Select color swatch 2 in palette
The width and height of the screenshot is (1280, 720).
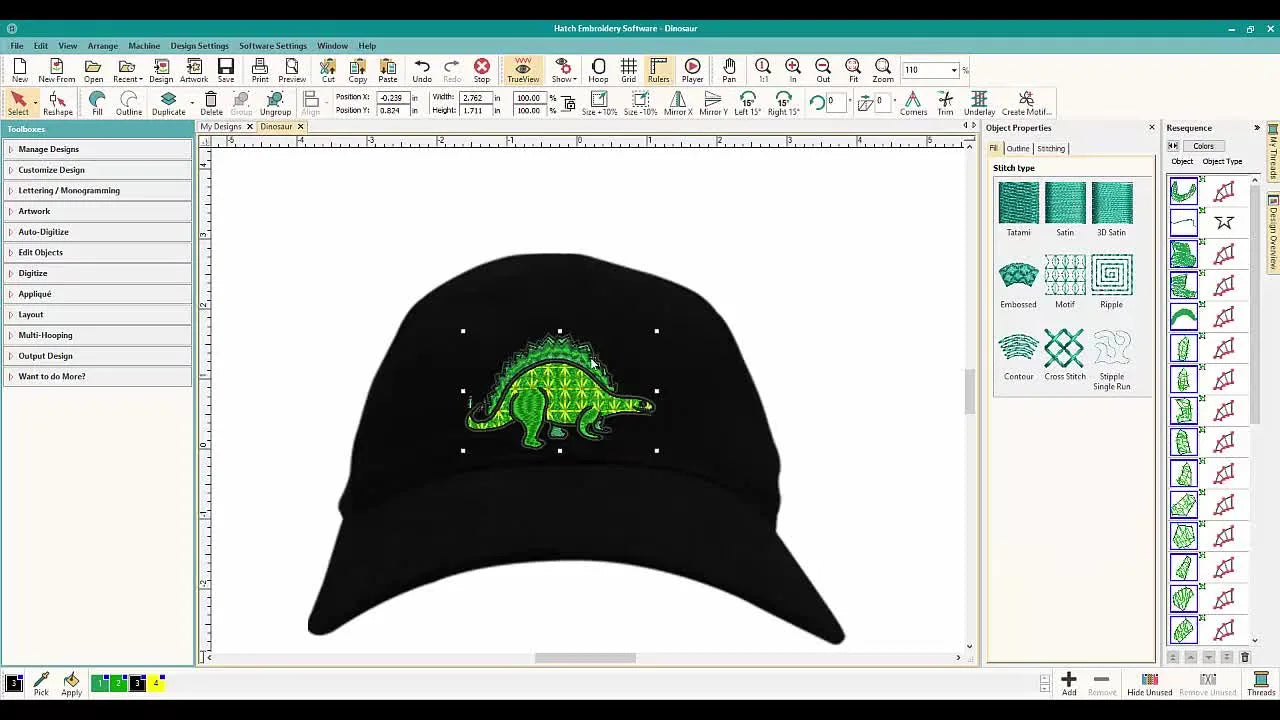pos(119,683)
